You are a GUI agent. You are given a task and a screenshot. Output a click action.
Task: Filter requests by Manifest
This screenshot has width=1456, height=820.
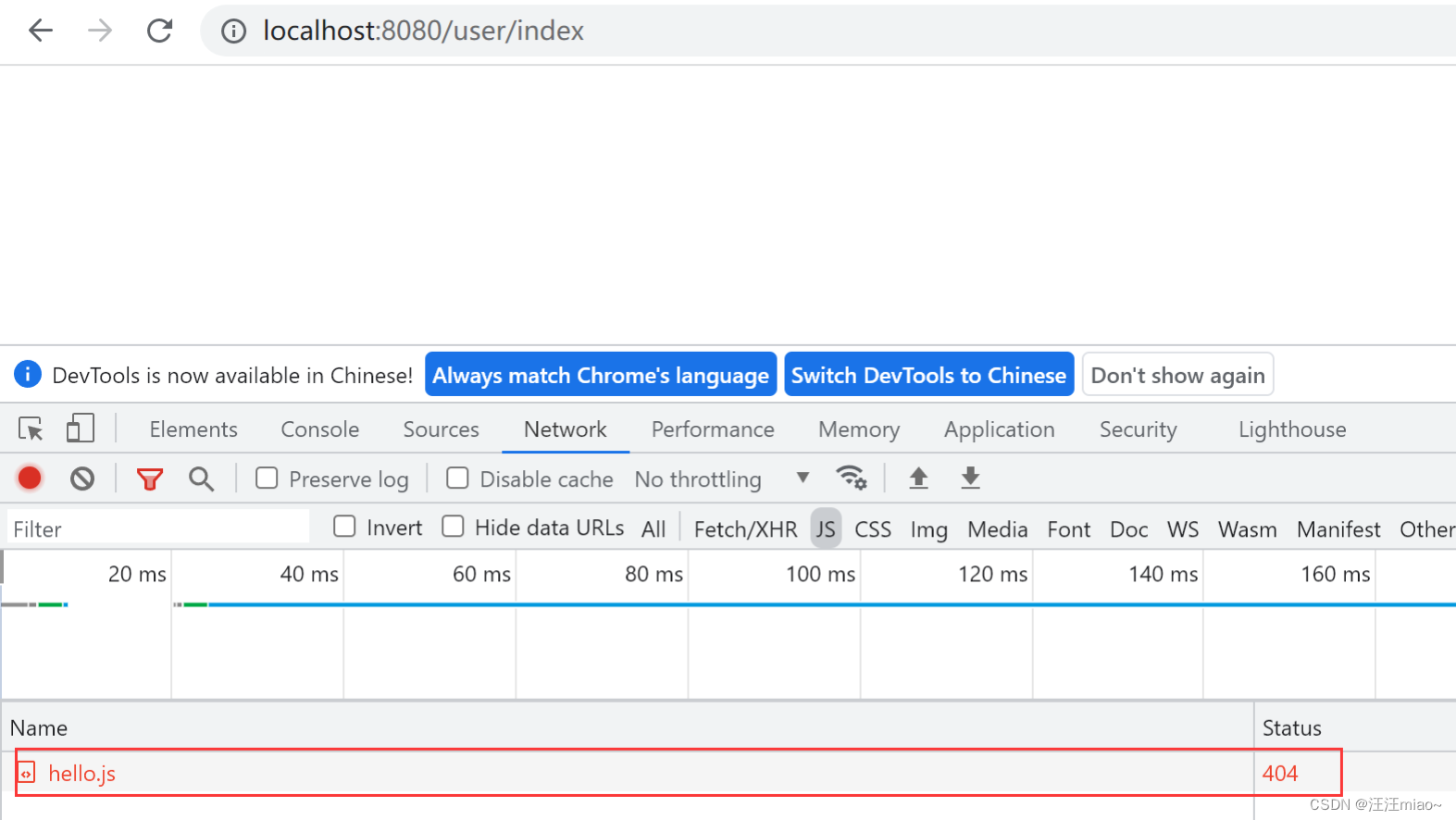pyautogui.click(x=1338, y=529)
